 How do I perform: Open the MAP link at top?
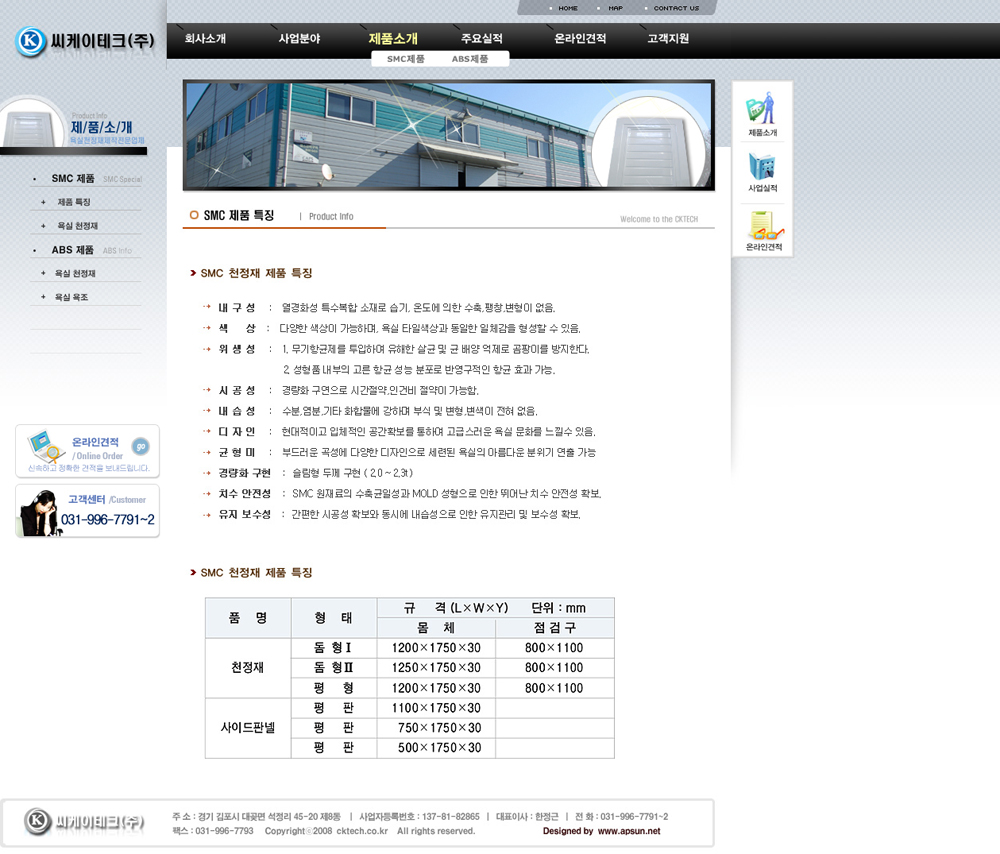tap(615, 8)
